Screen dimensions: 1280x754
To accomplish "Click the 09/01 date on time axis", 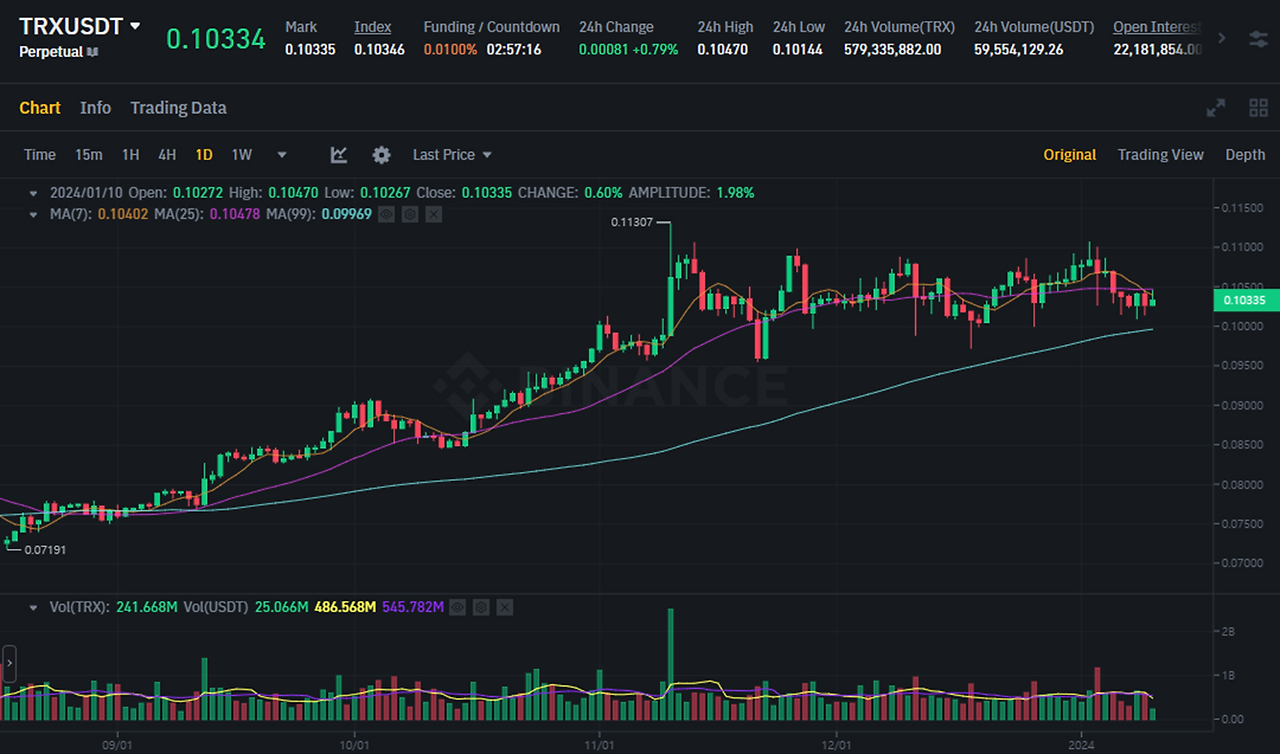I will (x=118, y=745).
